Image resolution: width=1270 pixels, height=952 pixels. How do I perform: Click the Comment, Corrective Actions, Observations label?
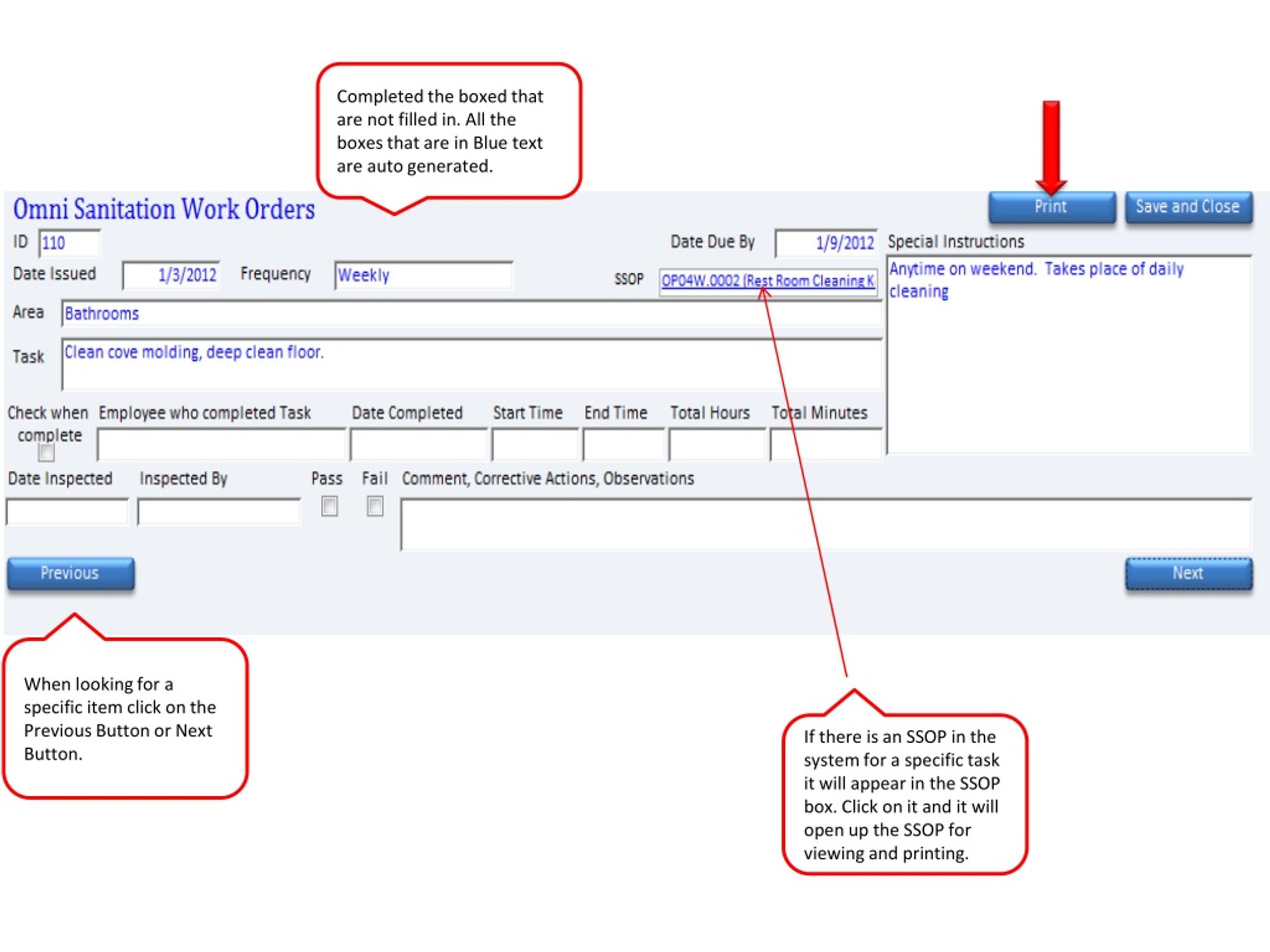coord(548,478)
